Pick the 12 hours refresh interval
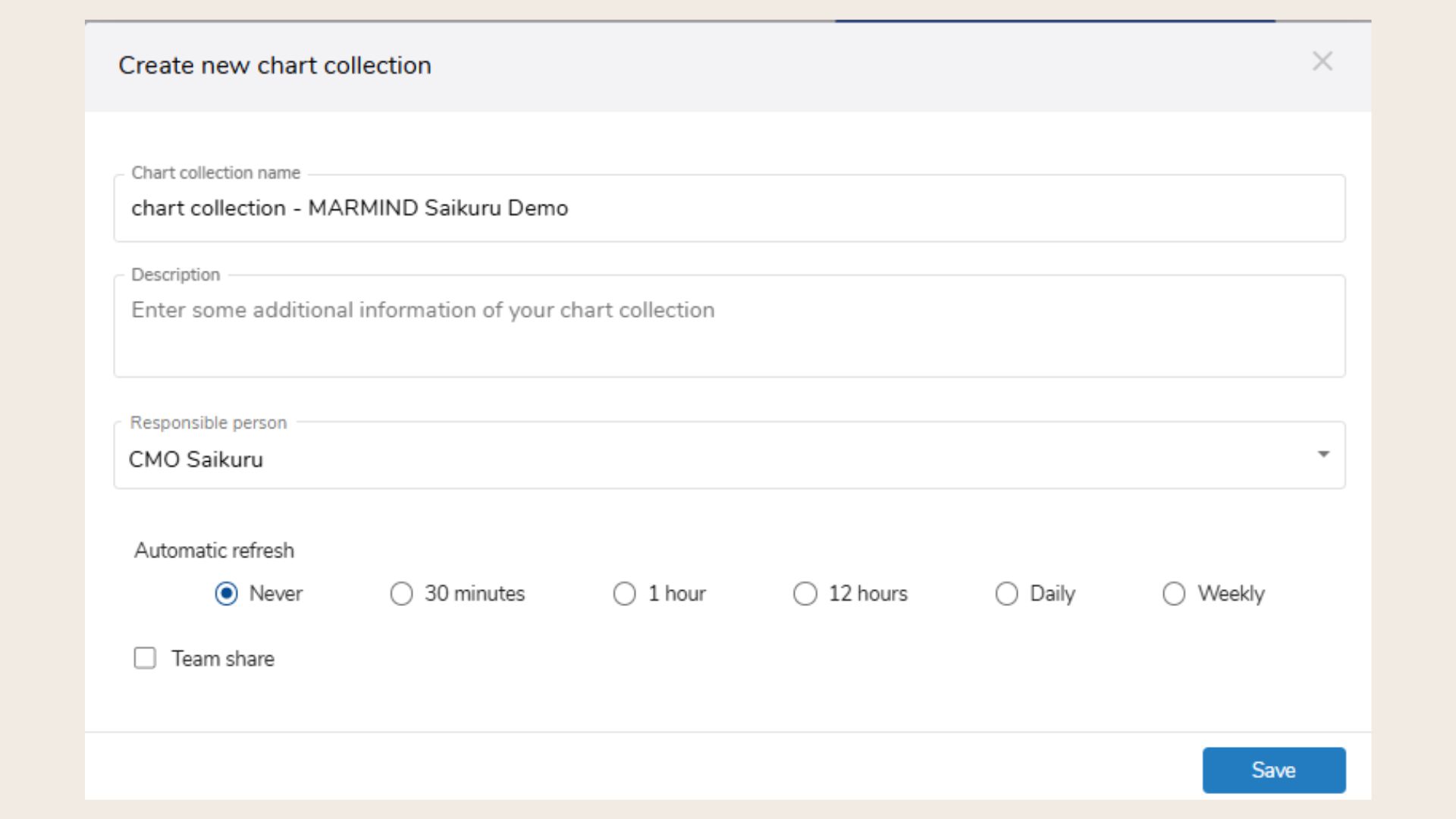Viewport: 1456px width, 819px height. coord(805,594)
